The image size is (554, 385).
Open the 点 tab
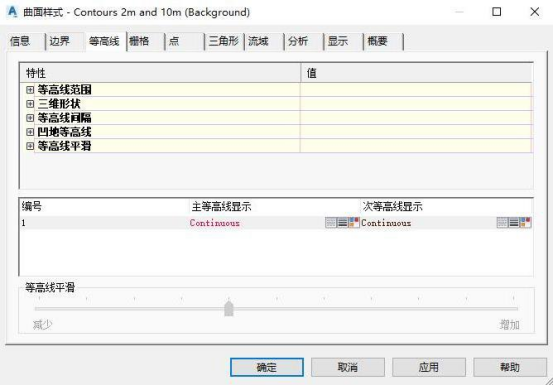(185, 41)
